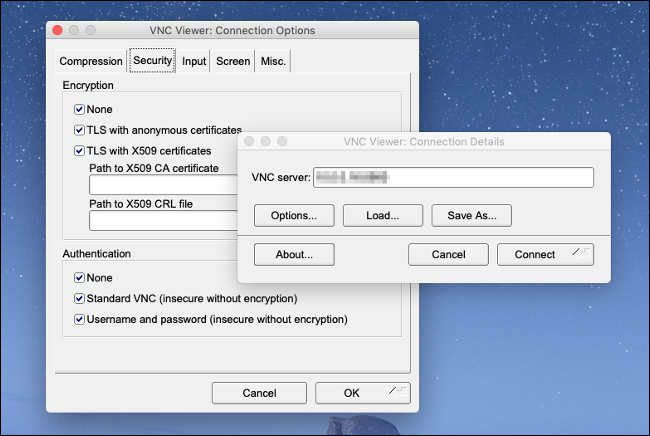
Task: Close the Connection Options window
Action: 57,30
